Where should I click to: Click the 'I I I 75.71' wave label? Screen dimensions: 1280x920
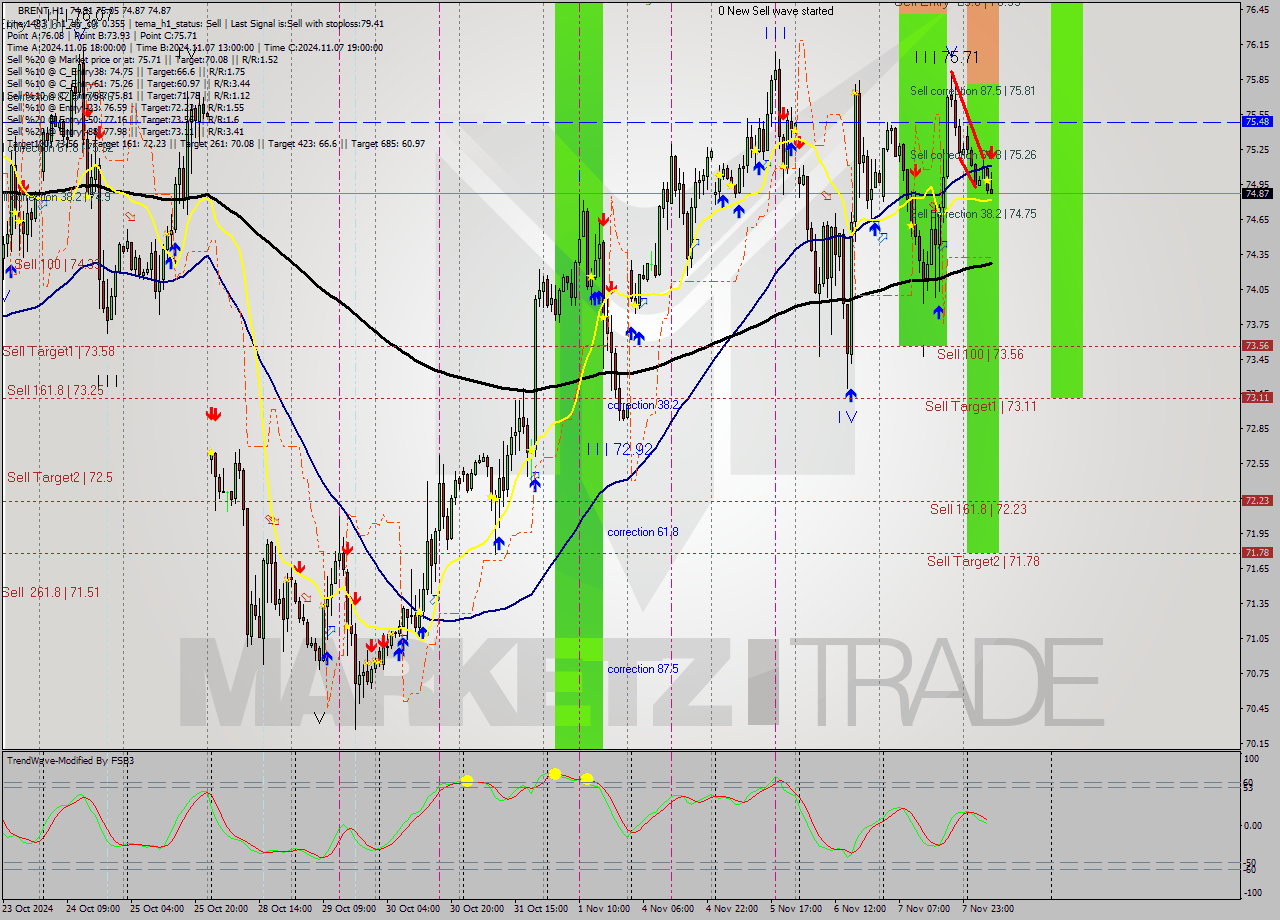(946, 57)
